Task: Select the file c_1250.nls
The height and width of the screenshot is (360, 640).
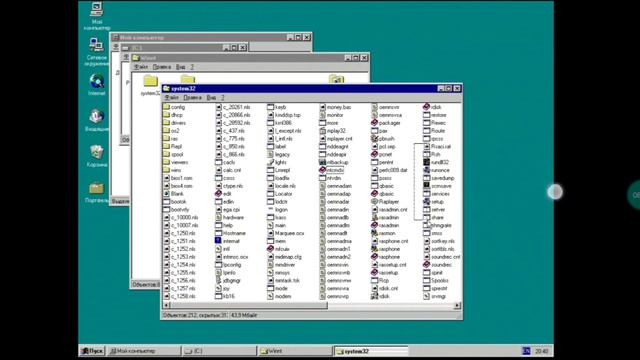Action: pyautogui.click(x=180, y=233)
